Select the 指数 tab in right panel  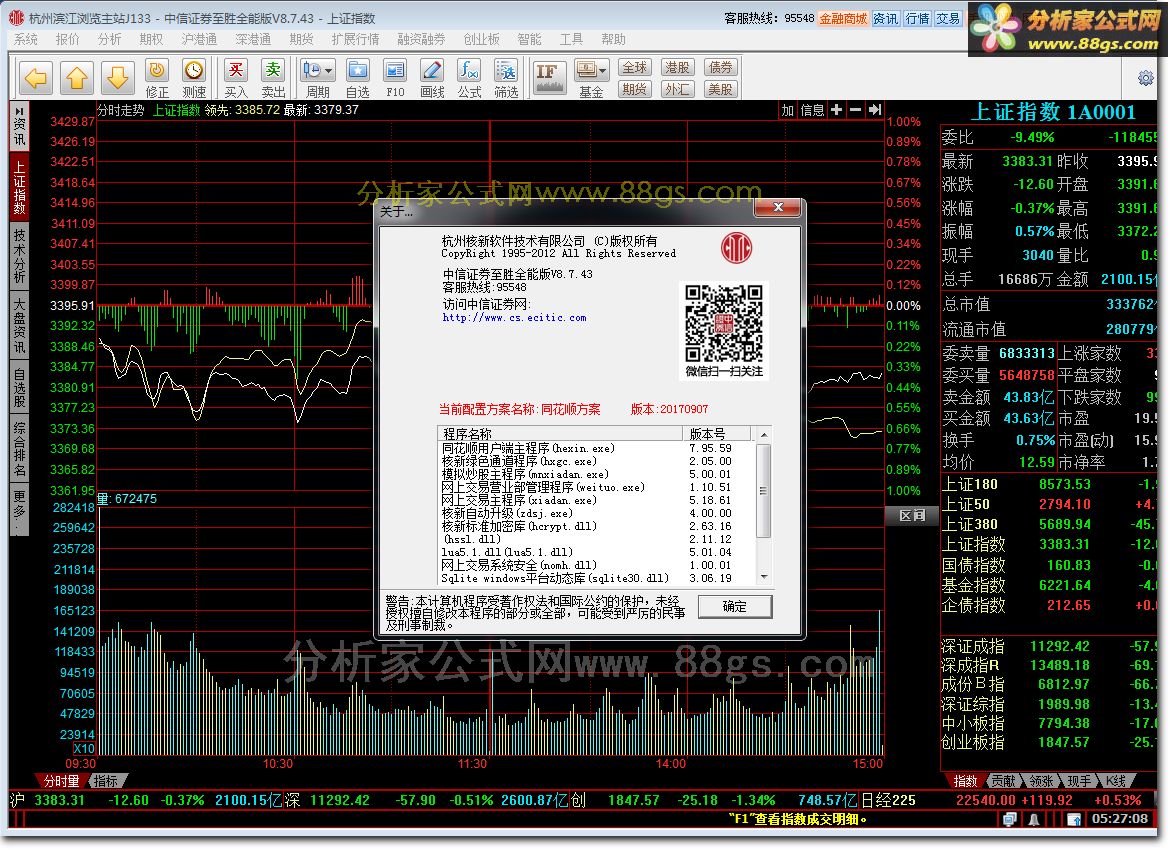point(966,781)
